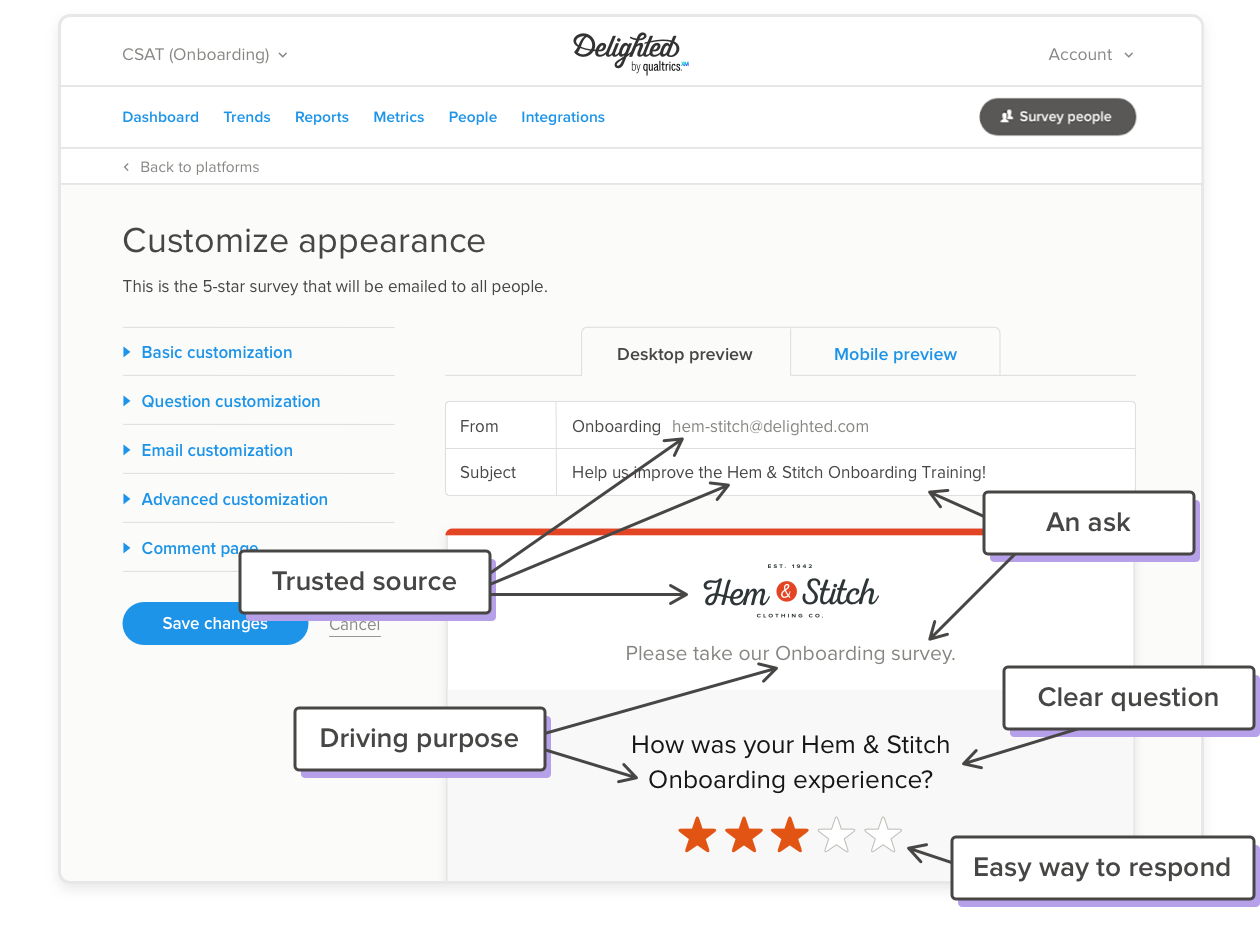The image size is (1260, 928).
Task: Click the Delighted by Qualtrics logo
Action: coord(630,52)
